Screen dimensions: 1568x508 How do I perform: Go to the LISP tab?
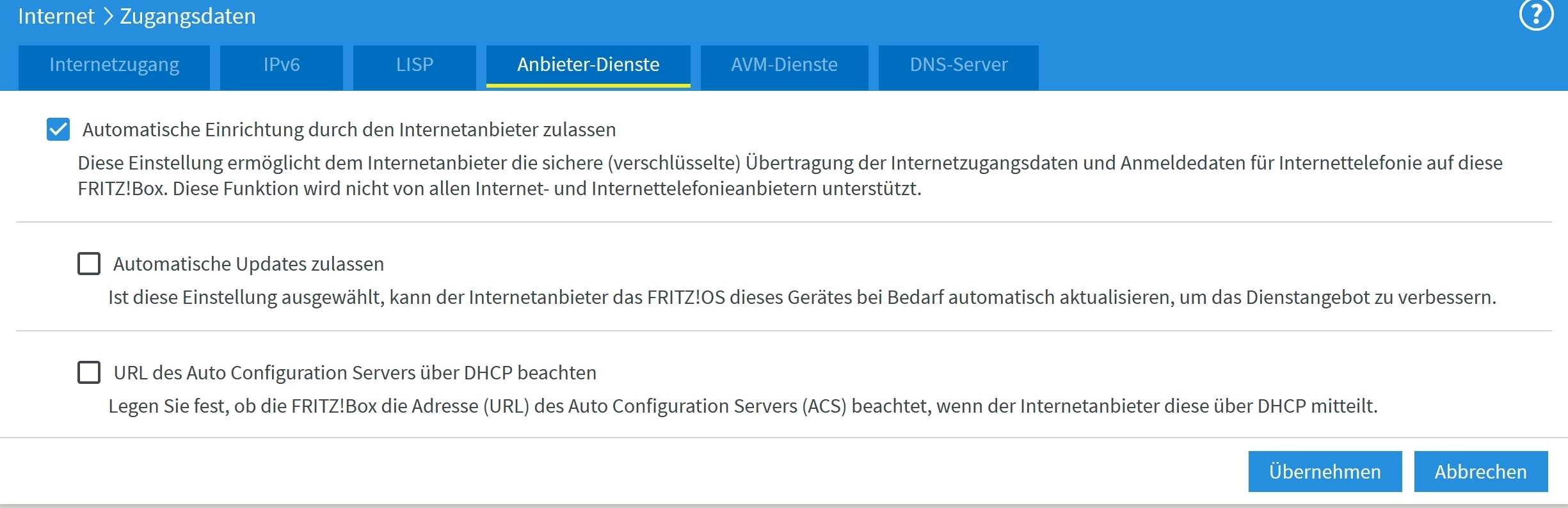[414, 65]
